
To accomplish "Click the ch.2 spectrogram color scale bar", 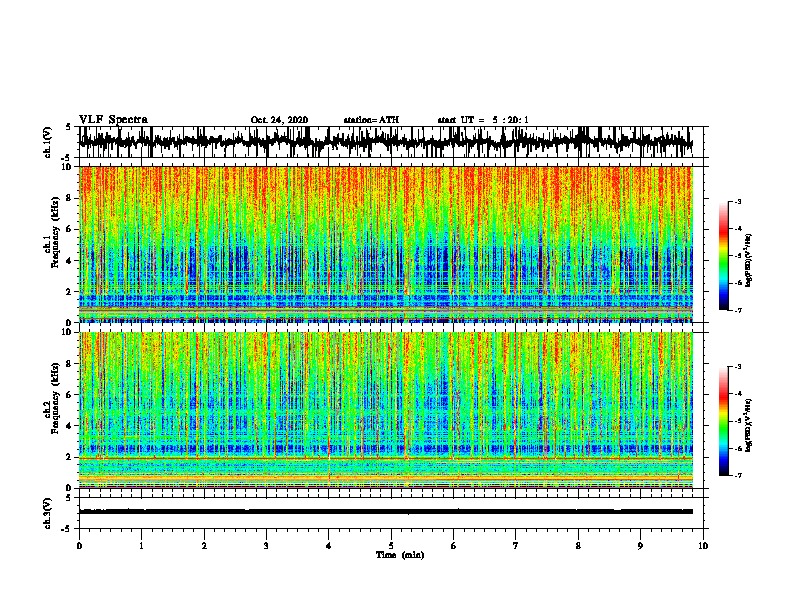I will pos(723,421).
